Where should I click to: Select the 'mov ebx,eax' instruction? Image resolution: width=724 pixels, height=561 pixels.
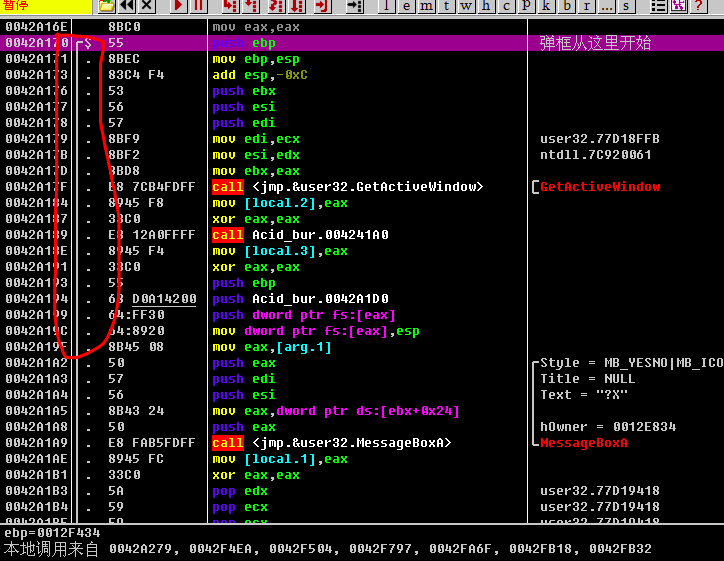(x=256, y=171)
